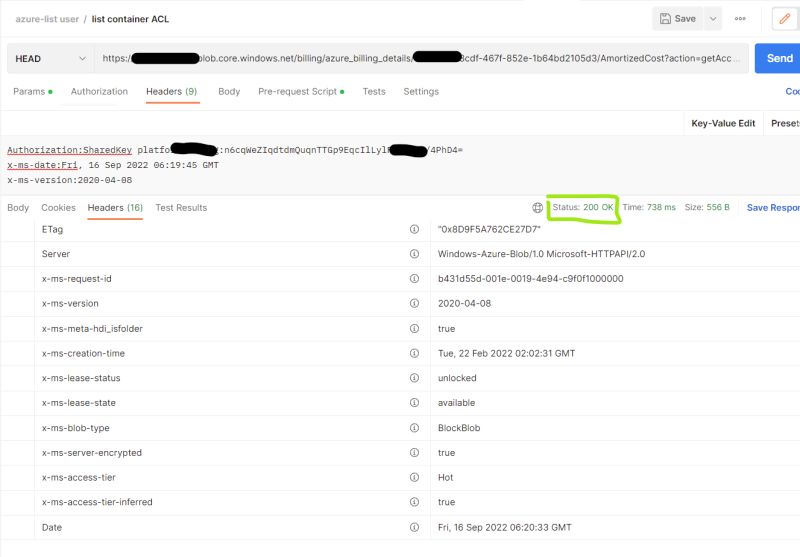Click the Key-Value Edit button
The image size is (800, 557).
[723, 123]
